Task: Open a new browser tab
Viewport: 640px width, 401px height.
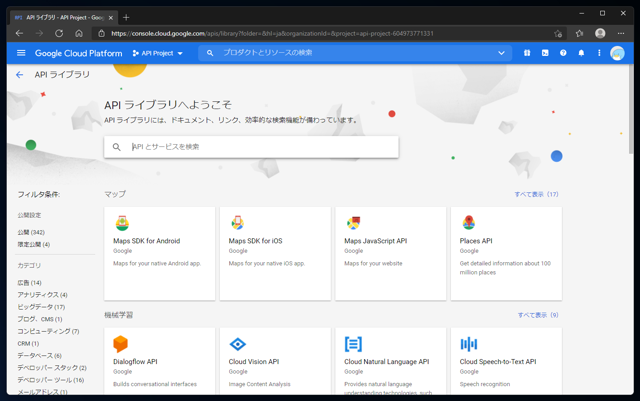Action: click(126, 18)
